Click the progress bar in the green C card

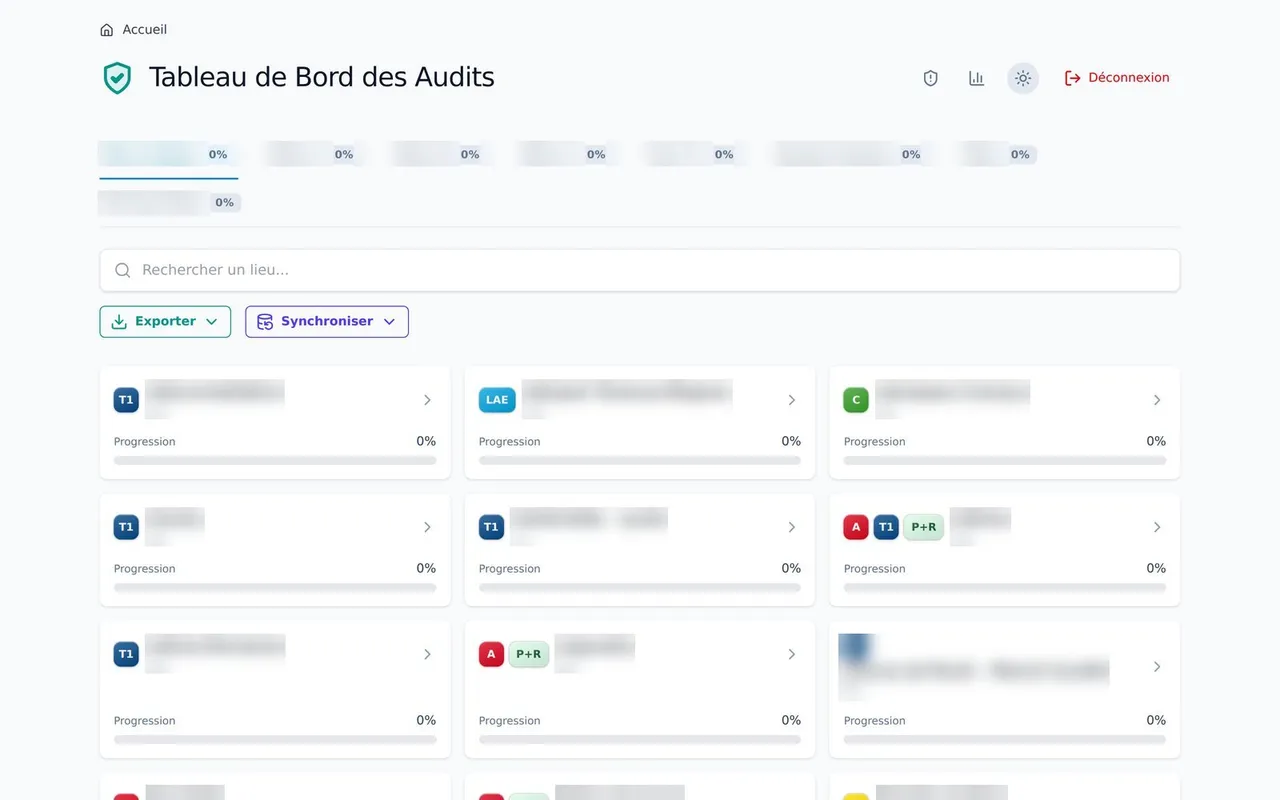click(1005, 461)
